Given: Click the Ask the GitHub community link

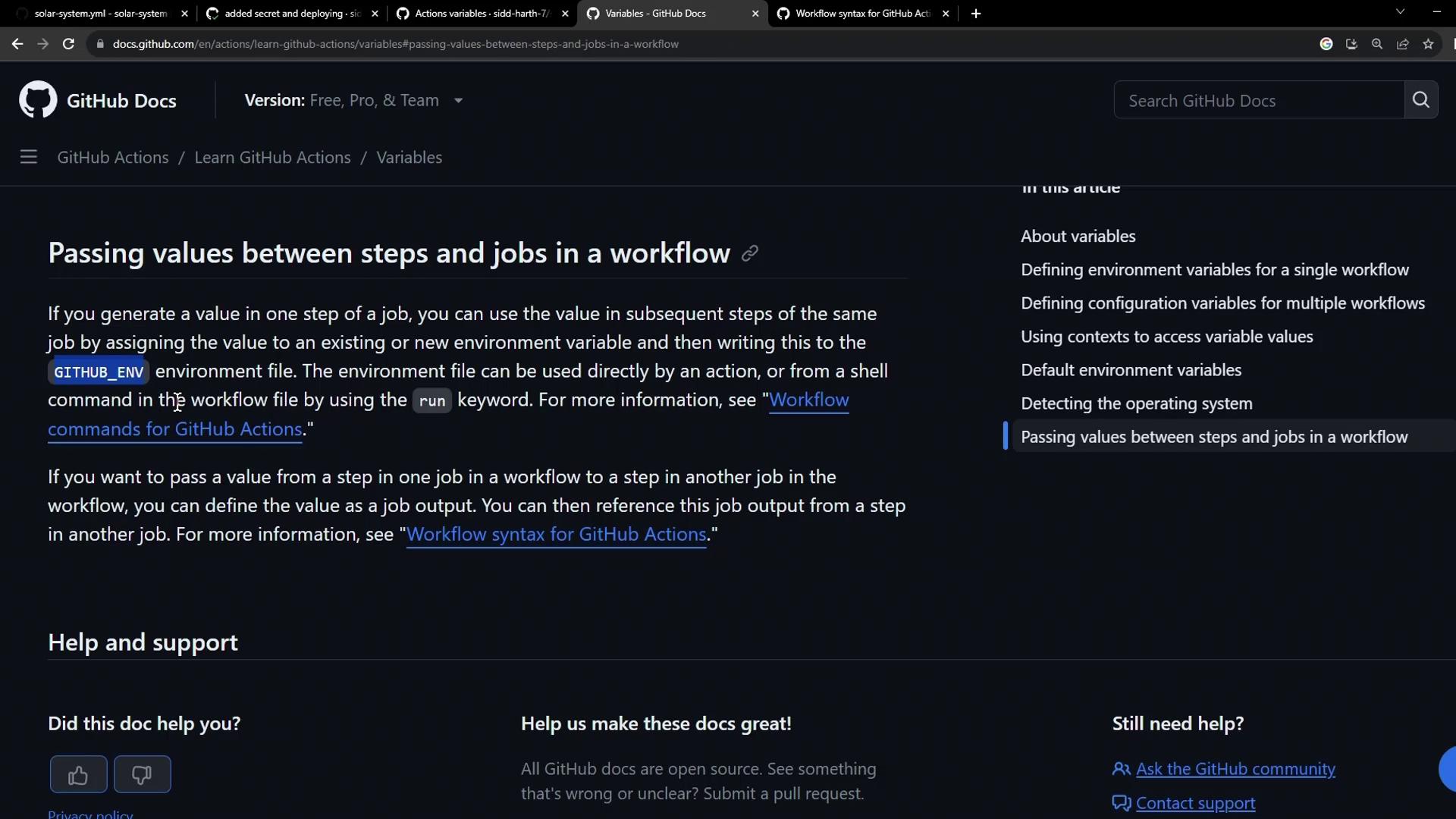Looking at the screenshot, I should coord(1235,769).
